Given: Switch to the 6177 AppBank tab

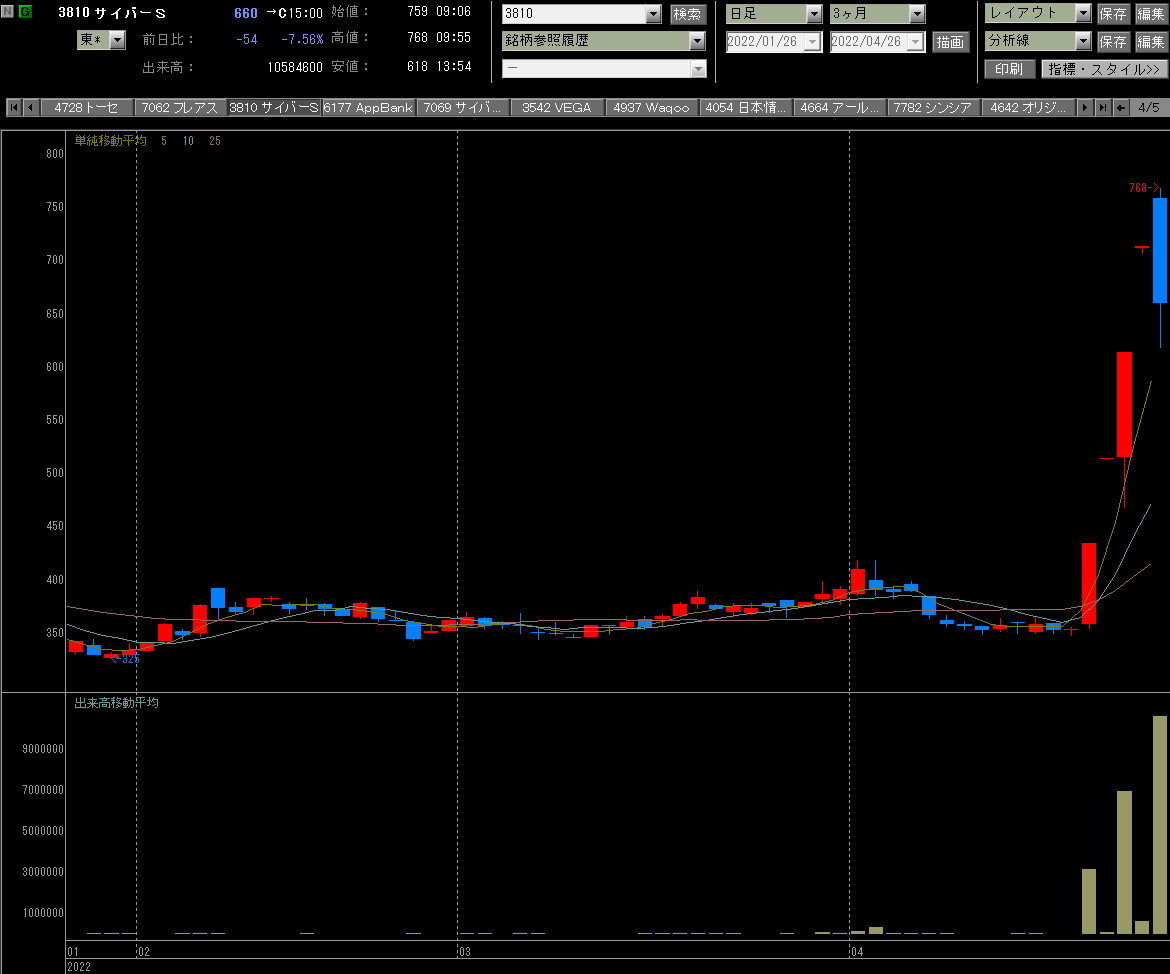Looking at the screenshot, I should pyautogui.click(x=368, y=107).
